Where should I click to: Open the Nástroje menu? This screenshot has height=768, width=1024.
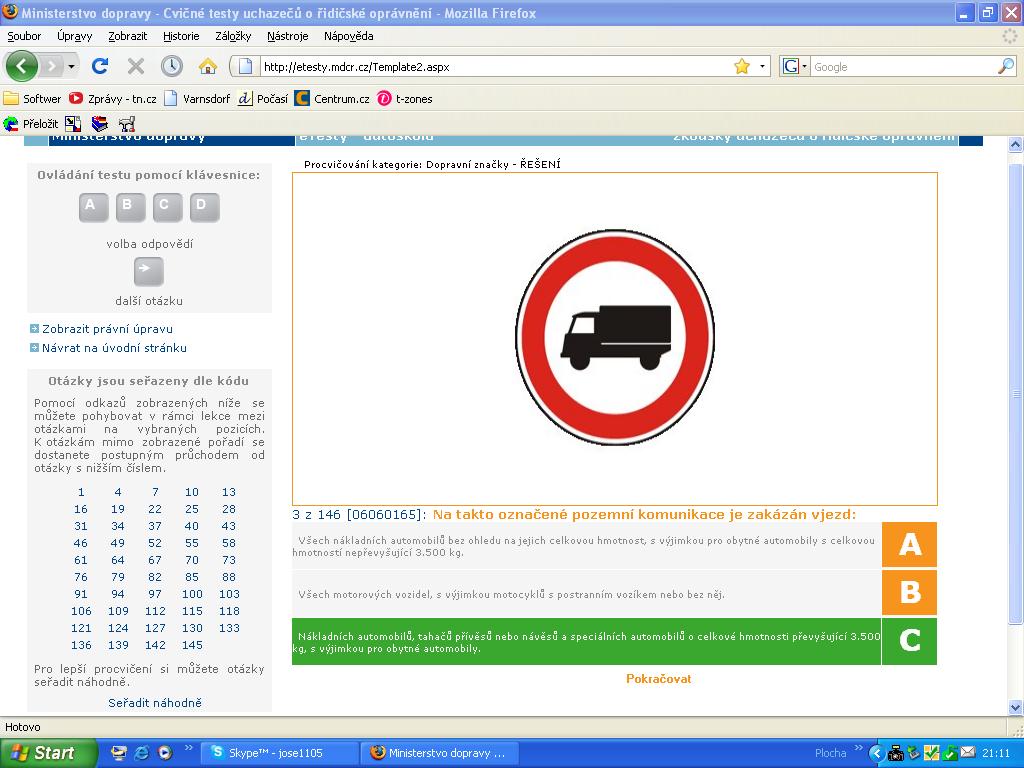click(288, 36)
